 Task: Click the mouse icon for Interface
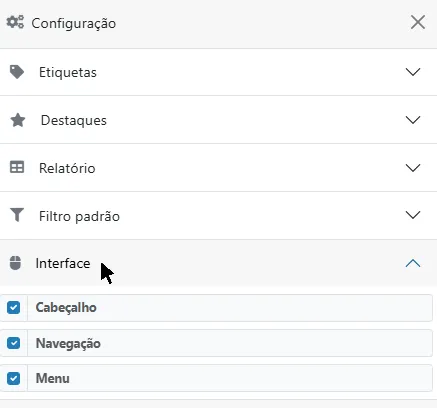tap(15, 263)
